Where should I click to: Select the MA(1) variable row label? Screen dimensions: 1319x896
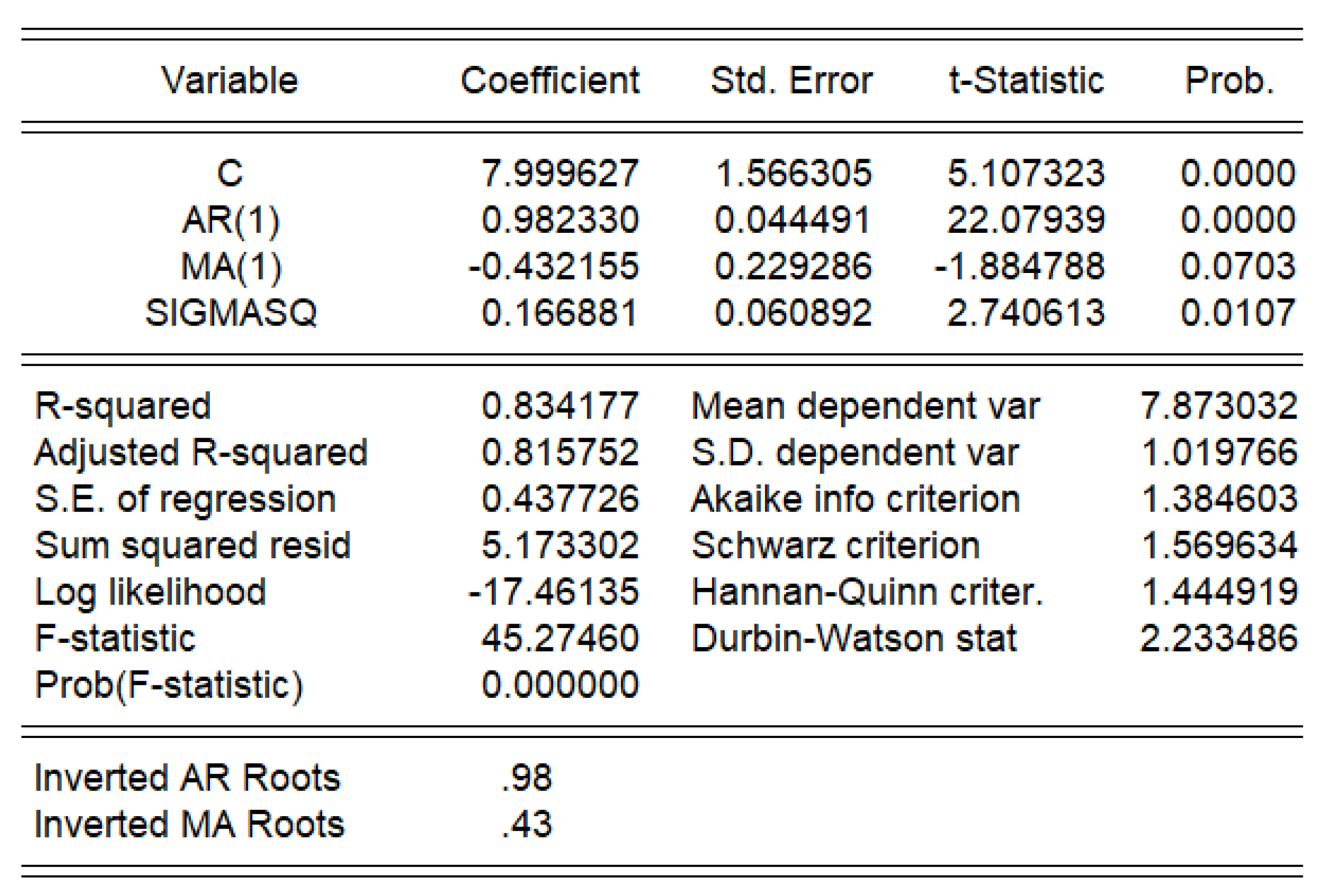point(231,266)
